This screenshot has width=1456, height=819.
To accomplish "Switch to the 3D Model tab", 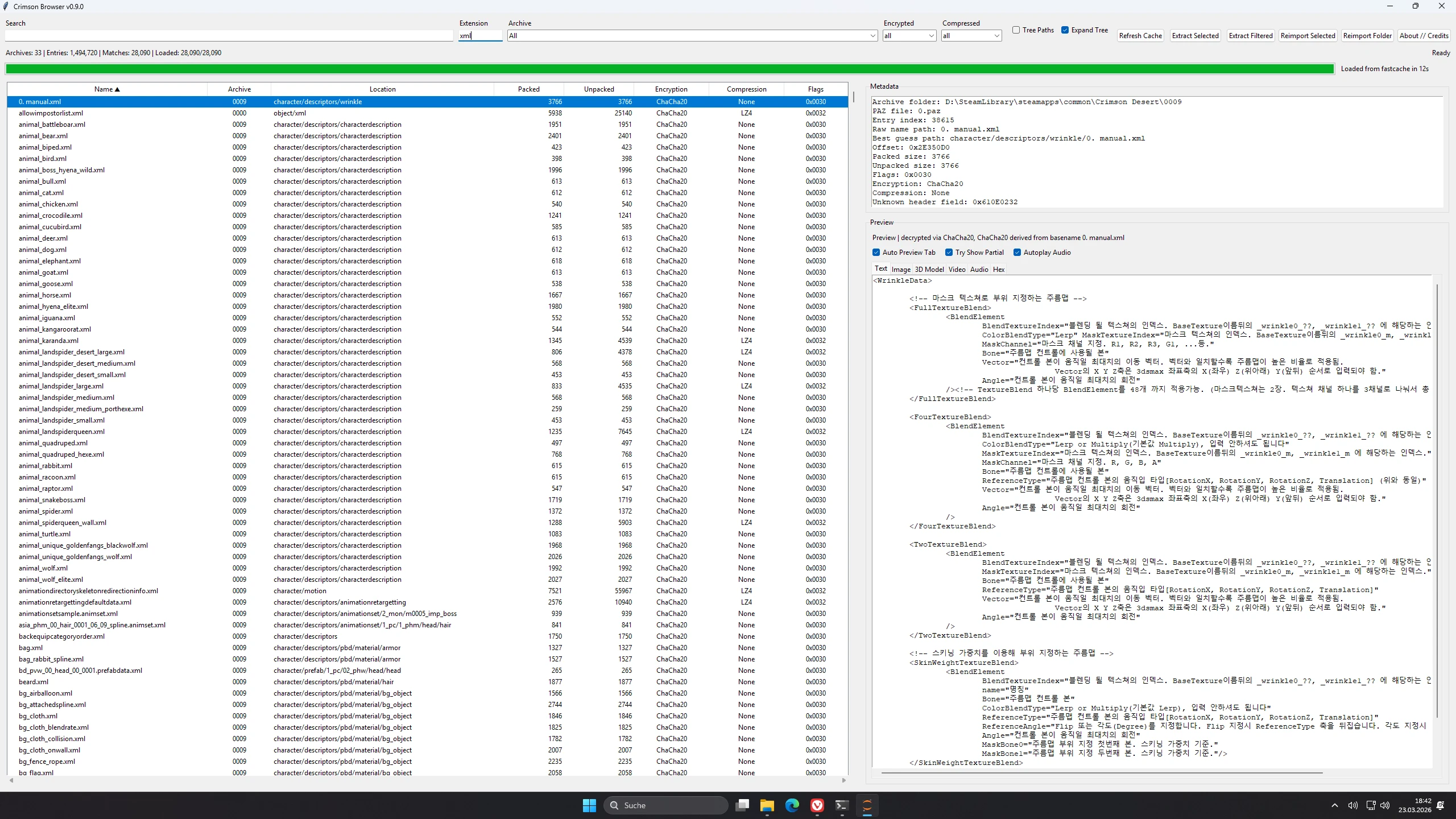I will coord(929,270).
